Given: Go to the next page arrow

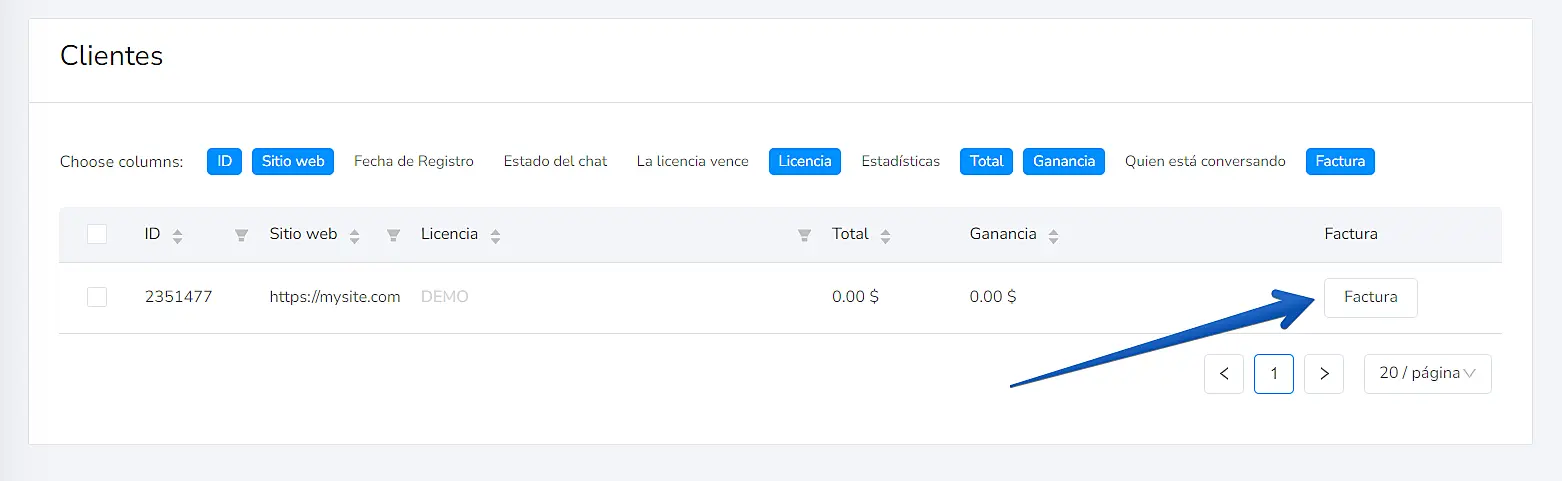Looking at the screenshot, I should [1324, 373].
